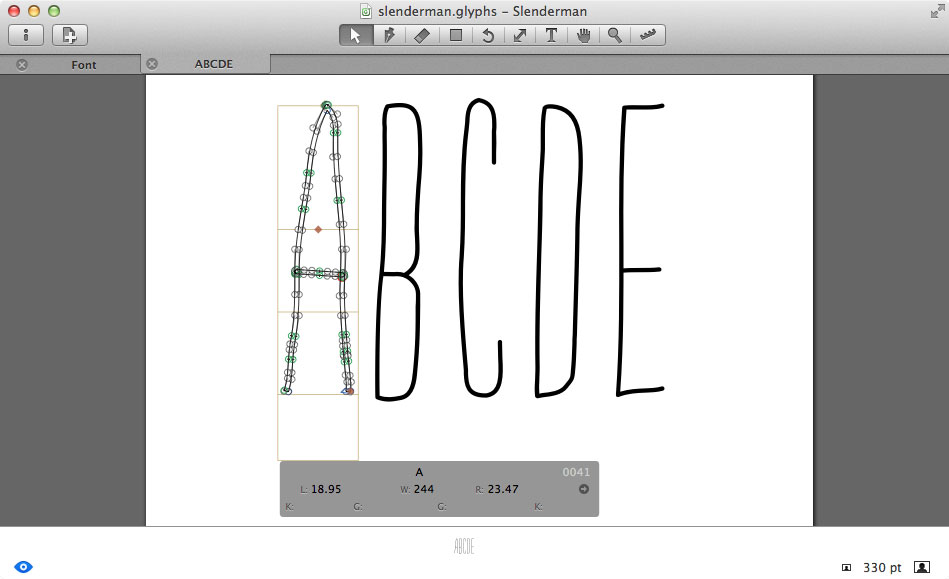
Task: Select the Hand pan tool
Action: 583,35
